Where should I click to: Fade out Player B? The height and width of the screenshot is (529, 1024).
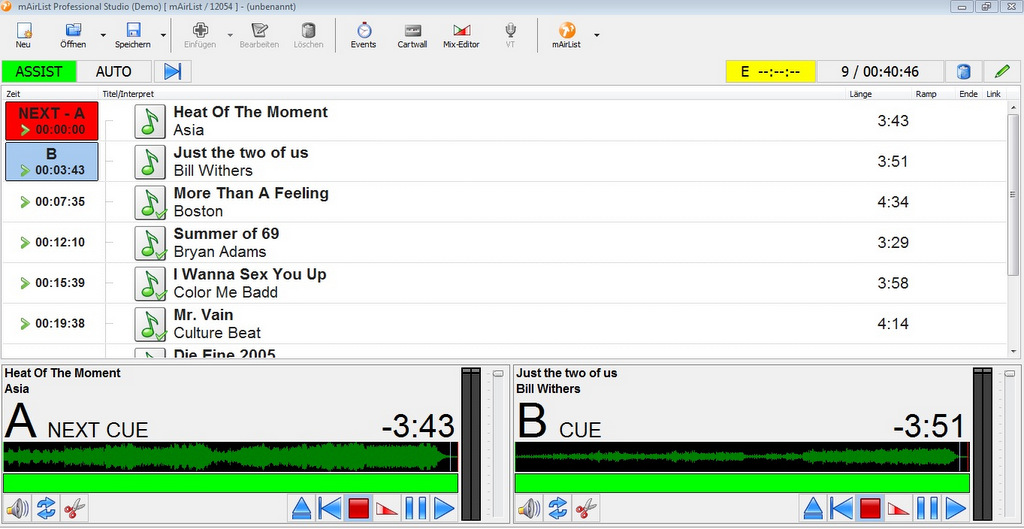pos(899,507)
